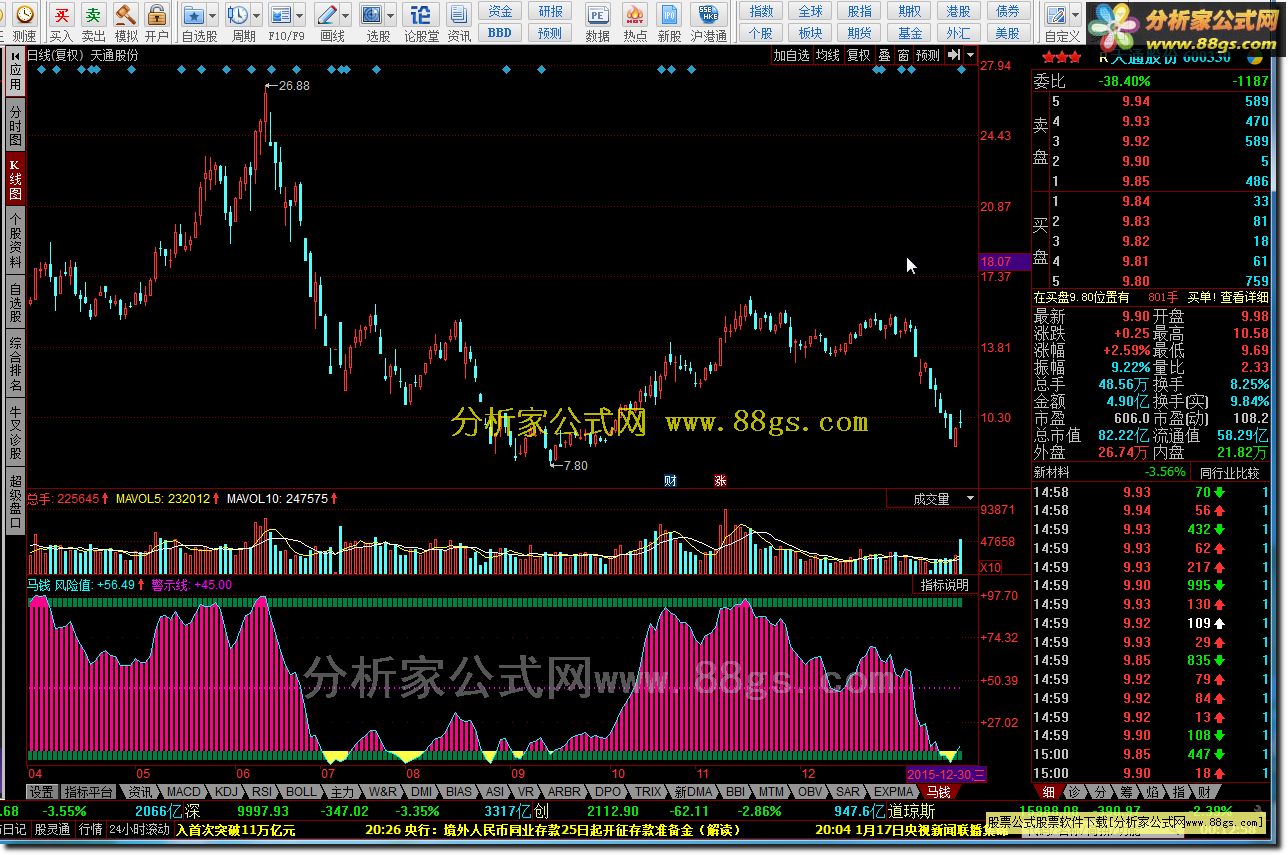Viewport: 1288px width, 855px height.
Task: Click the 港股 HK stocks button
Action: click(x=958, y=11)
